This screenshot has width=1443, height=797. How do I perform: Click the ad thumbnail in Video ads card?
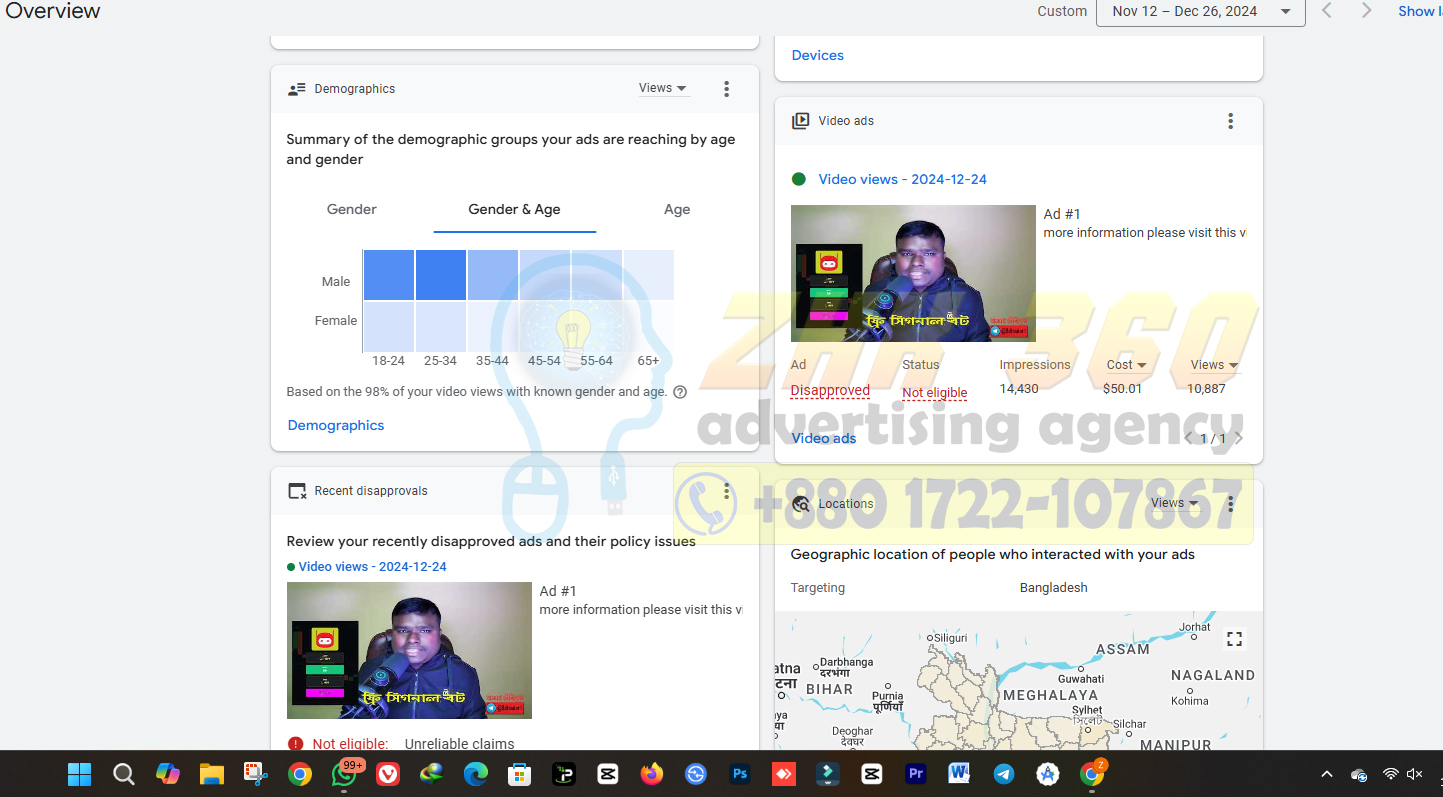913,273
